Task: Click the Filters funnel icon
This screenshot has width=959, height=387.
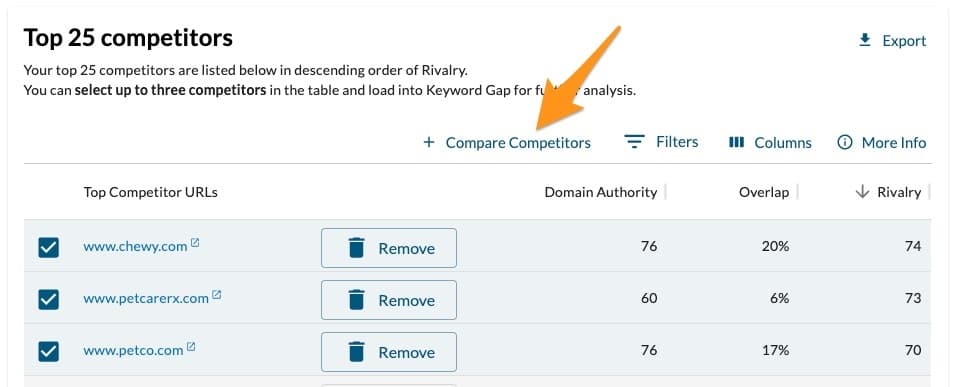Action: click(635, 142)
